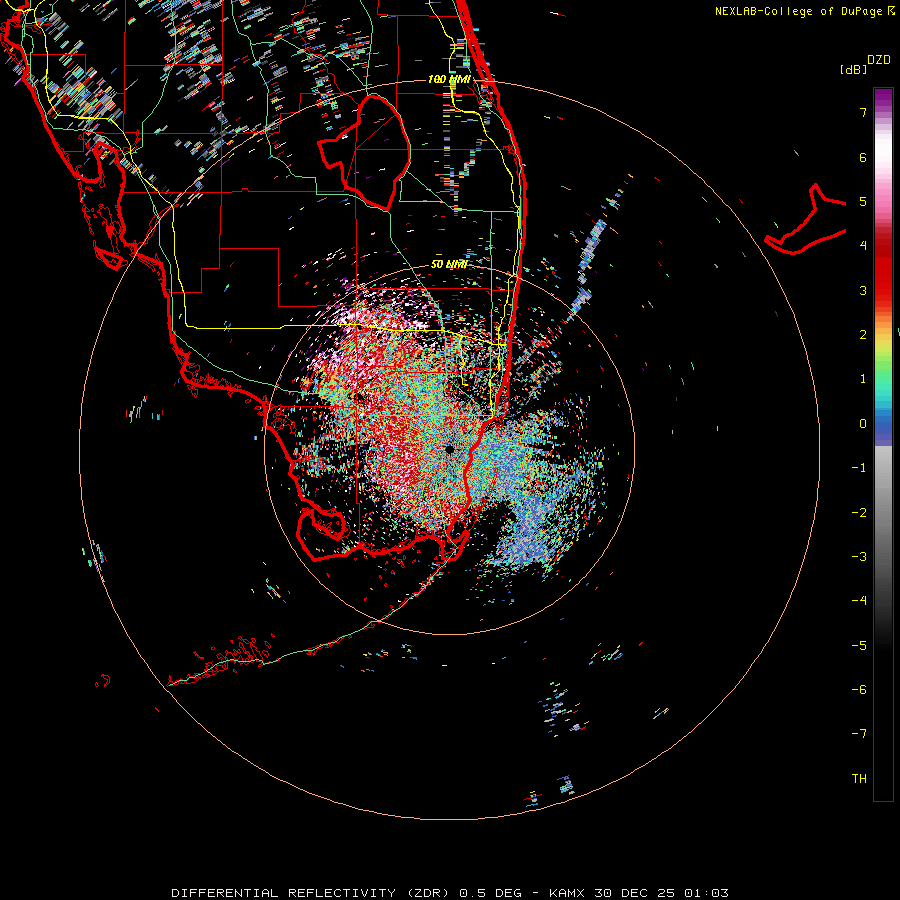Screen dimensions: 900x900
Task: Click the -4 value on the colorbar scale
Action: [859, 601]
